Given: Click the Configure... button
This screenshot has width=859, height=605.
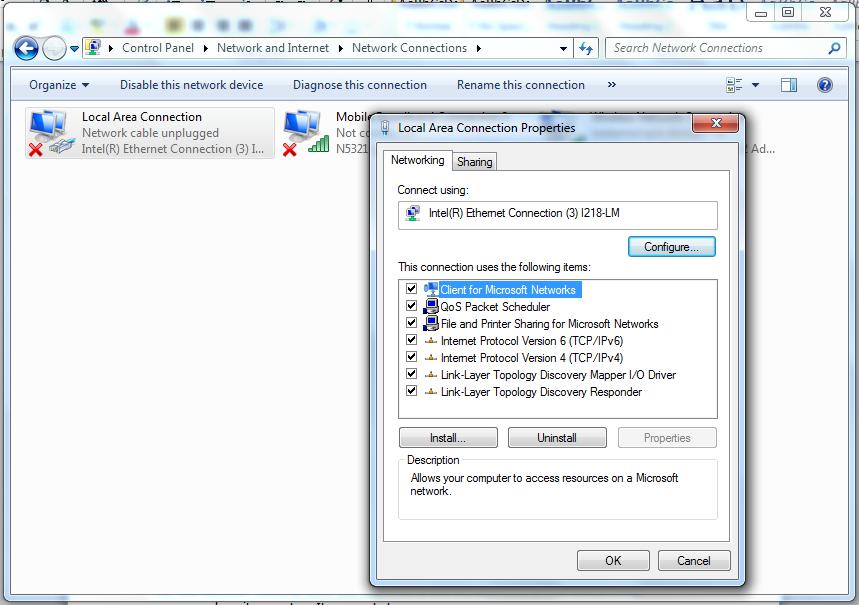Looking at the screenshot, I should coord(672,247).
